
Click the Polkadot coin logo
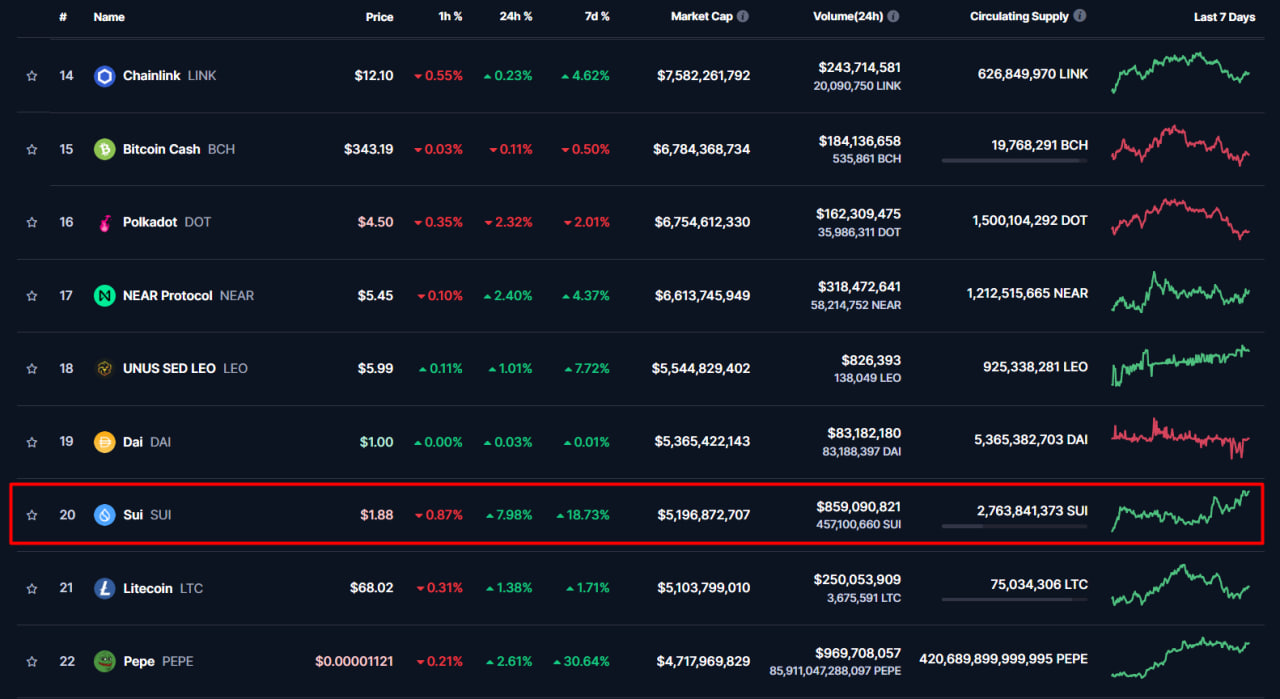click(104, 222)
